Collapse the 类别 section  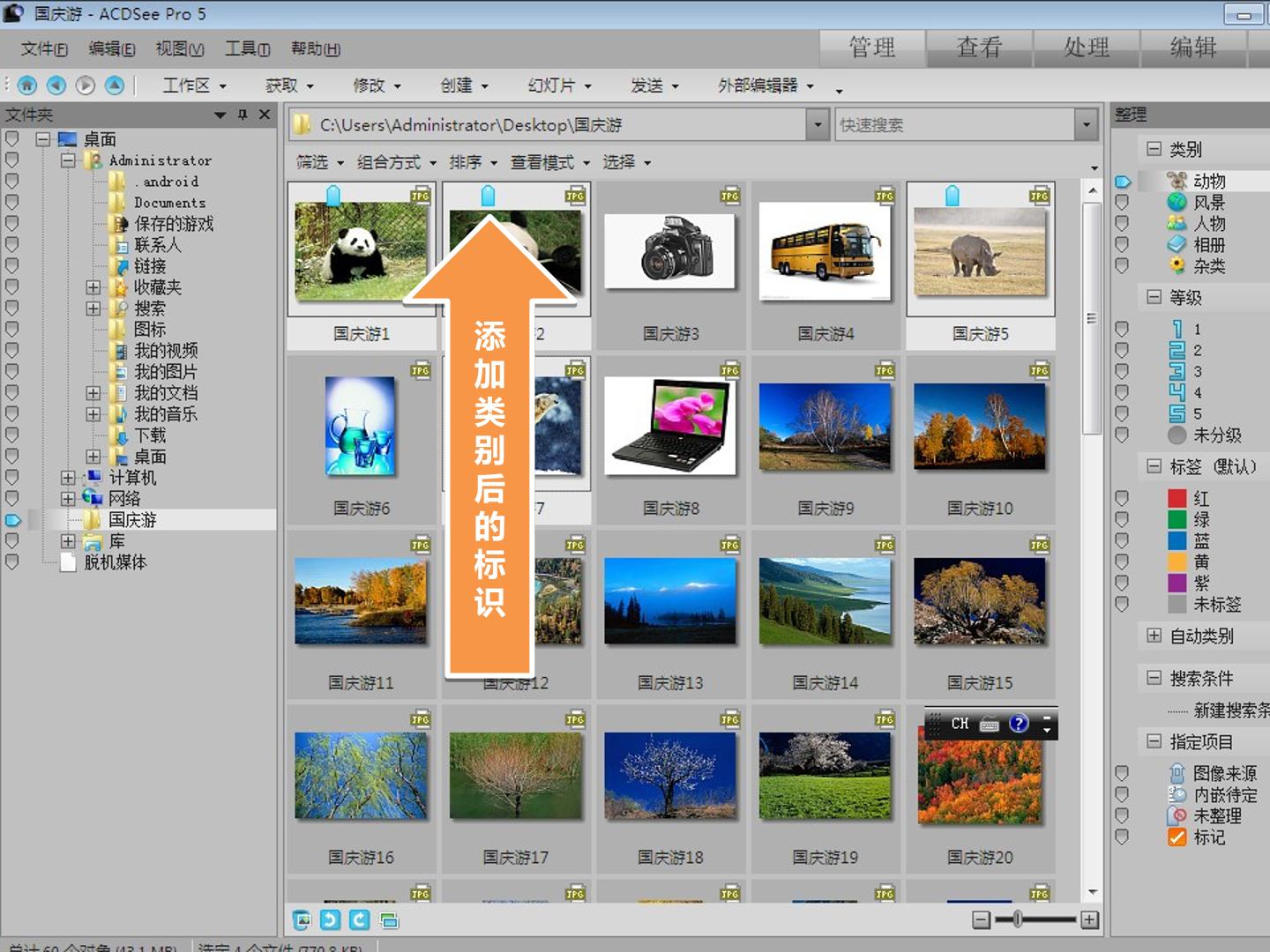click(x=1154, y=149)
